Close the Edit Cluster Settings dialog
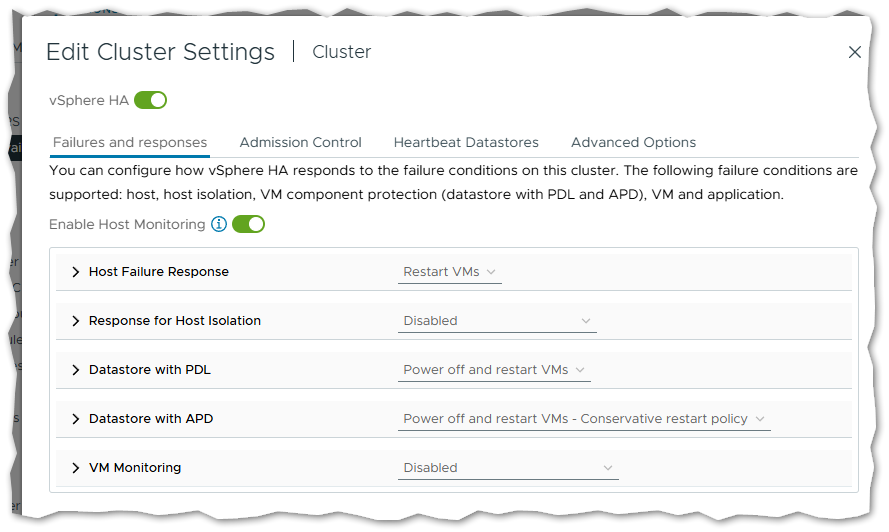The width and height of the screenshot is (889, 532). click(x=854, y=52)
